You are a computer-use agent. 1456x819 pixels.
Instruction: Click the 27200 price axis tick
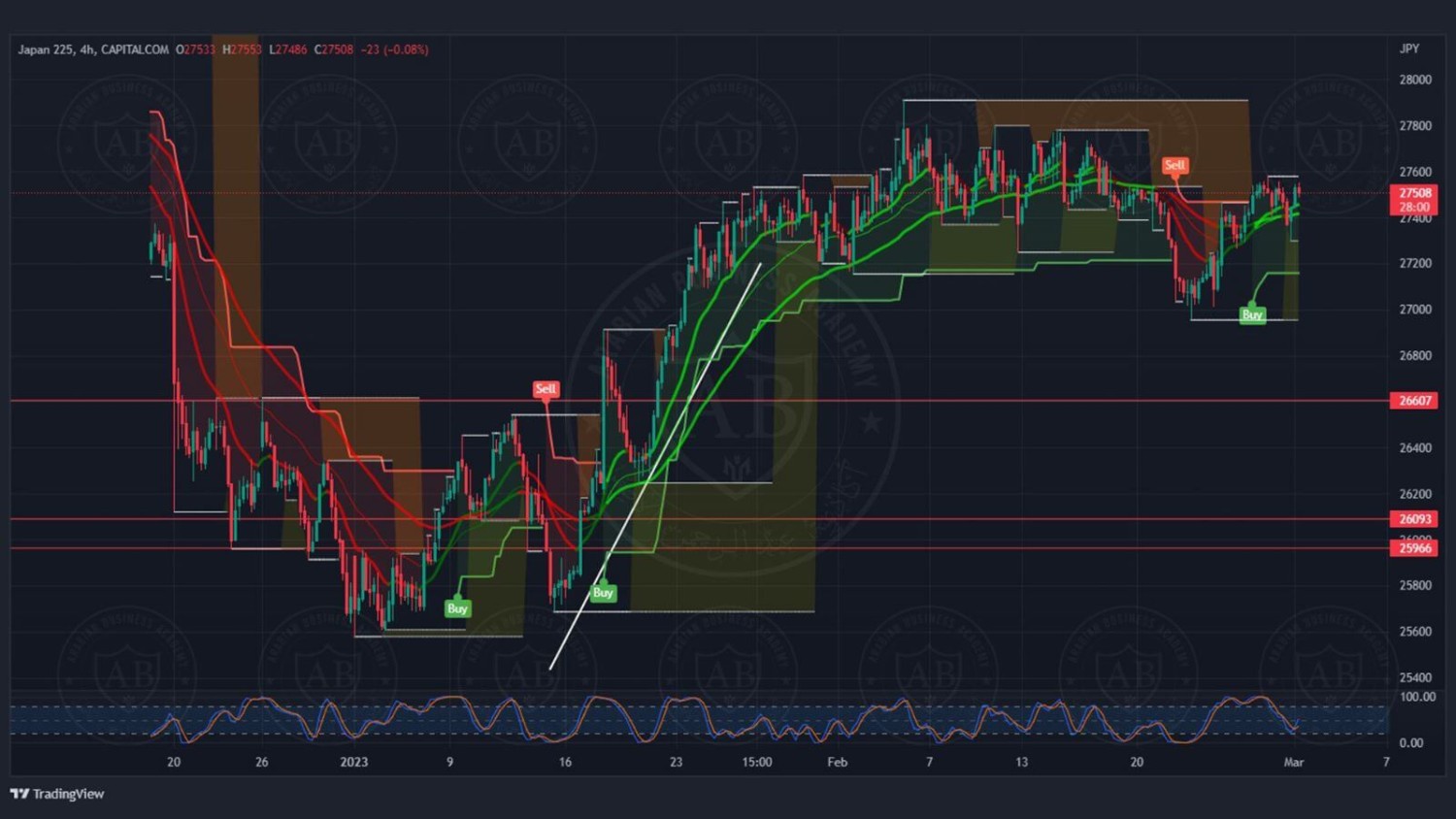click(x=1415, y=263)
